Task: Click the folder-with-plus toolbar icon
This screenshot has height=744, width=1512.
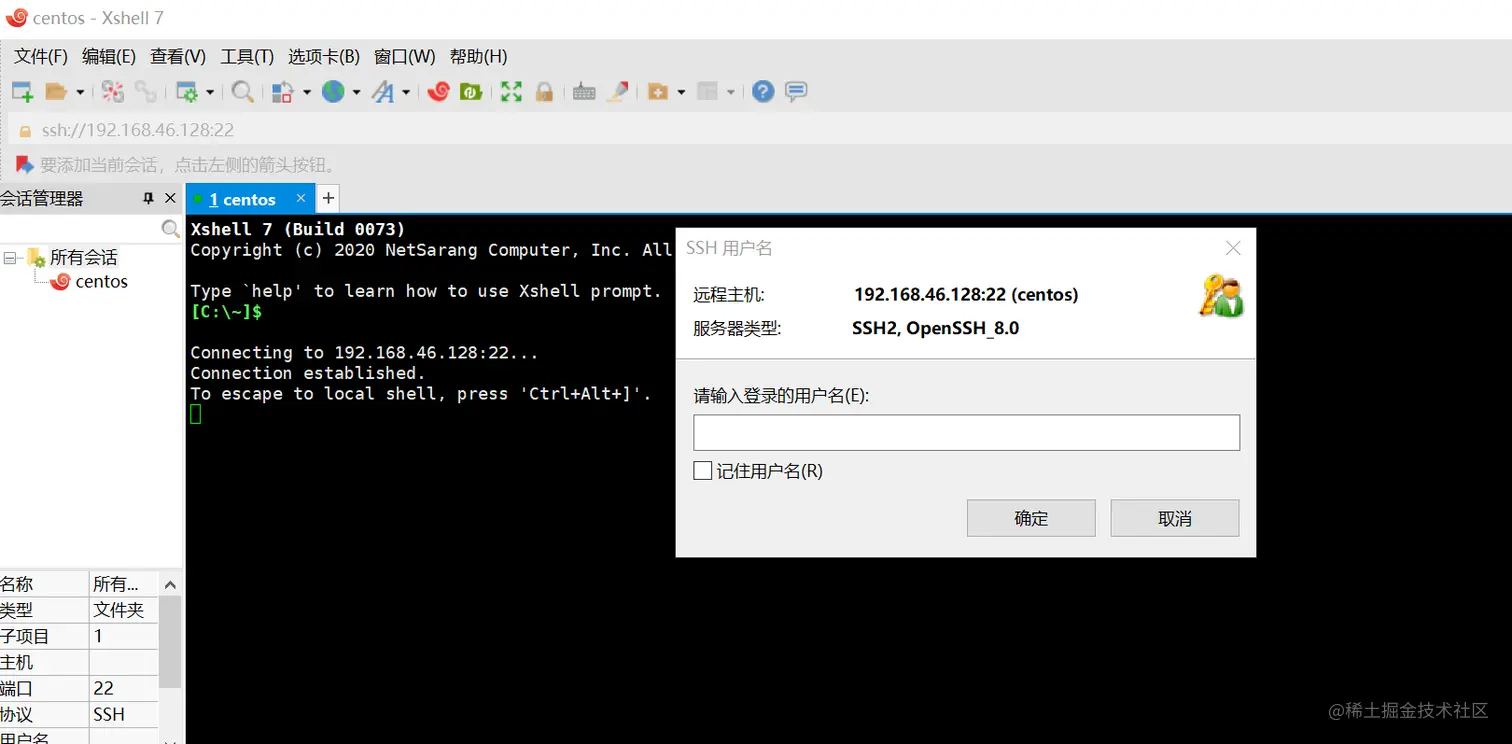Action: tap(658, 92)
